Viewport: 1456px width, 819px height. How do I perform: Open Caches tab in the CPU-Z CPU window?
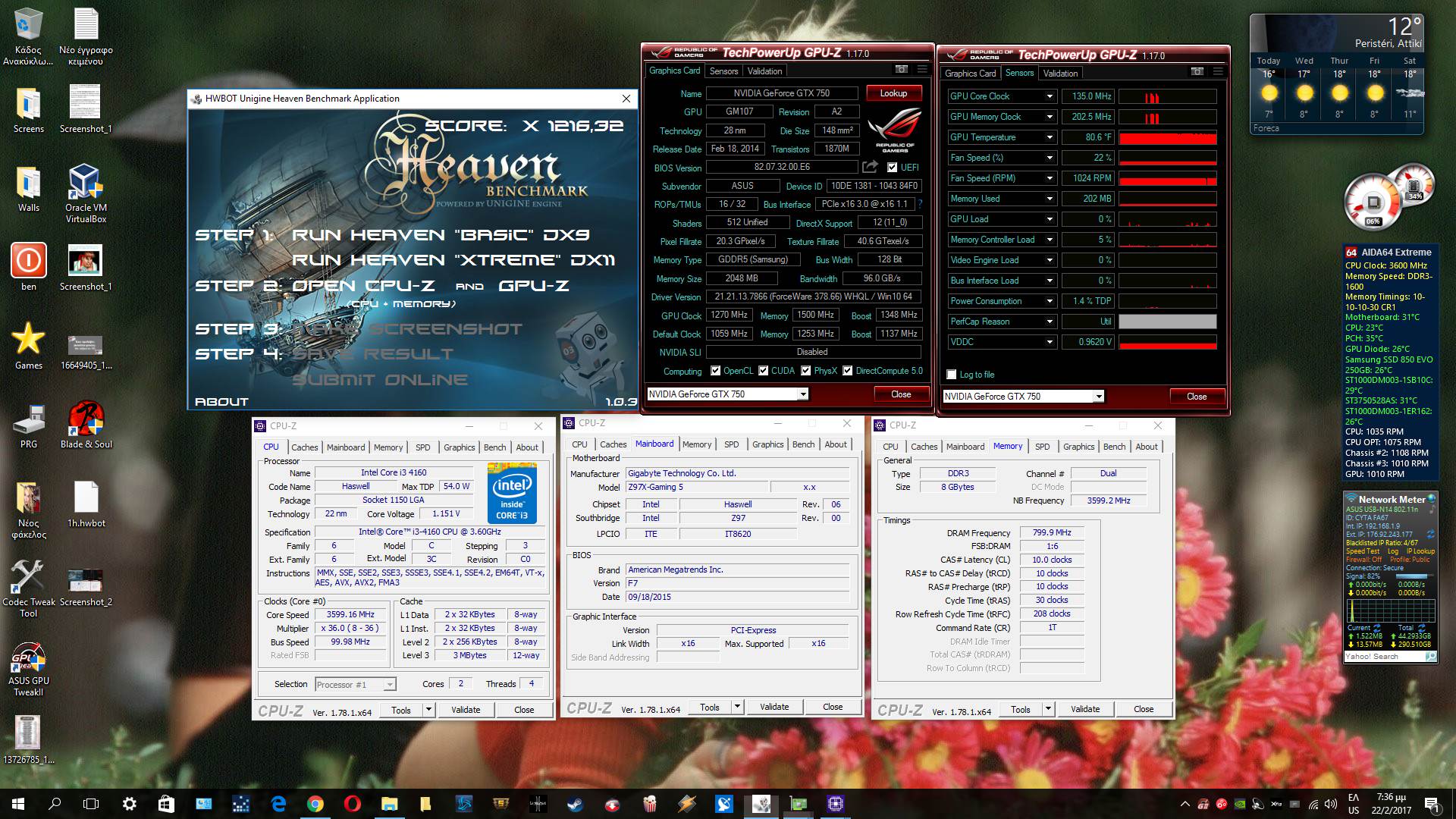point(304,447)
